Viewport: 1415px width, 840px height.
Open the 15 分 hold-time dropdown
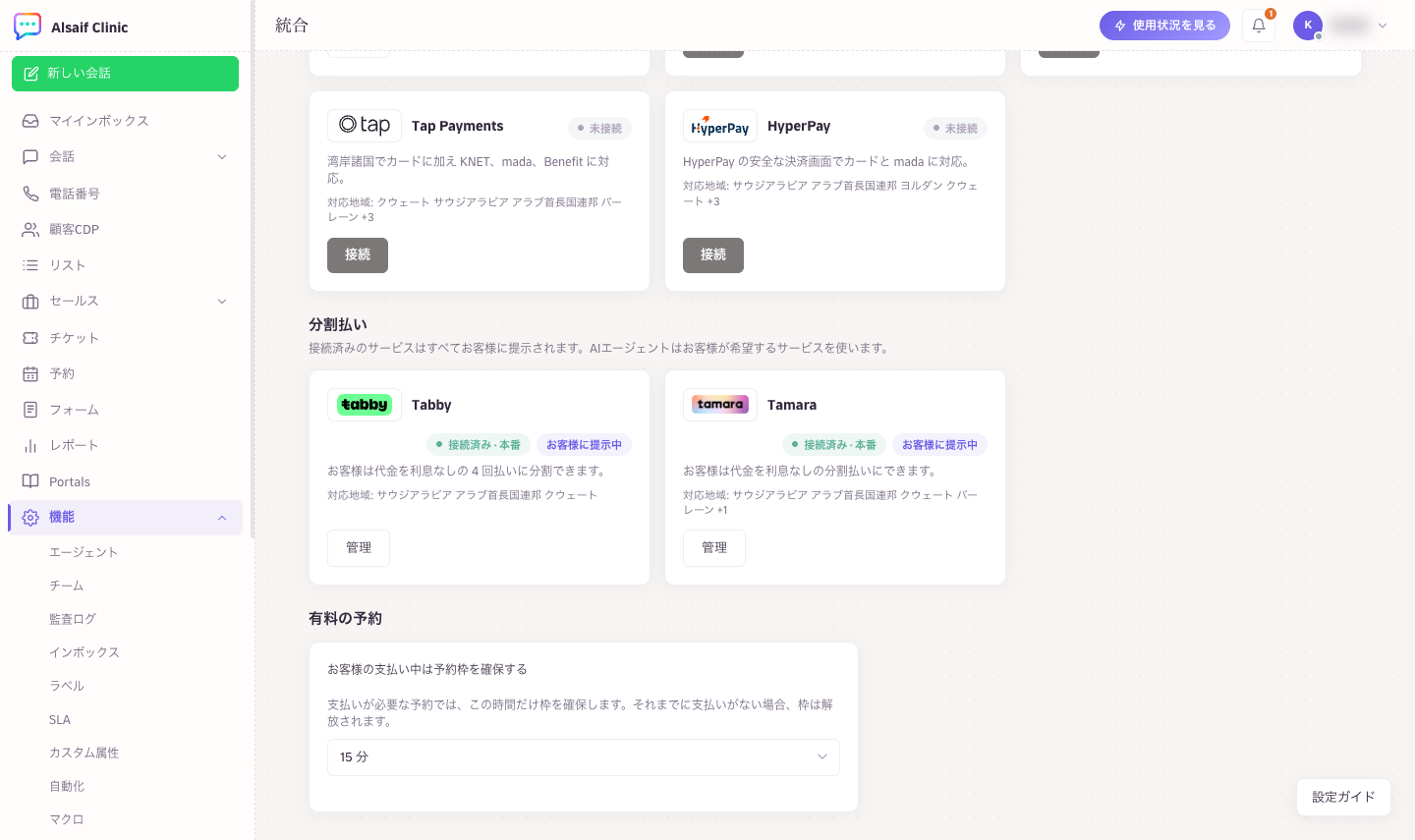coord(584,757)
